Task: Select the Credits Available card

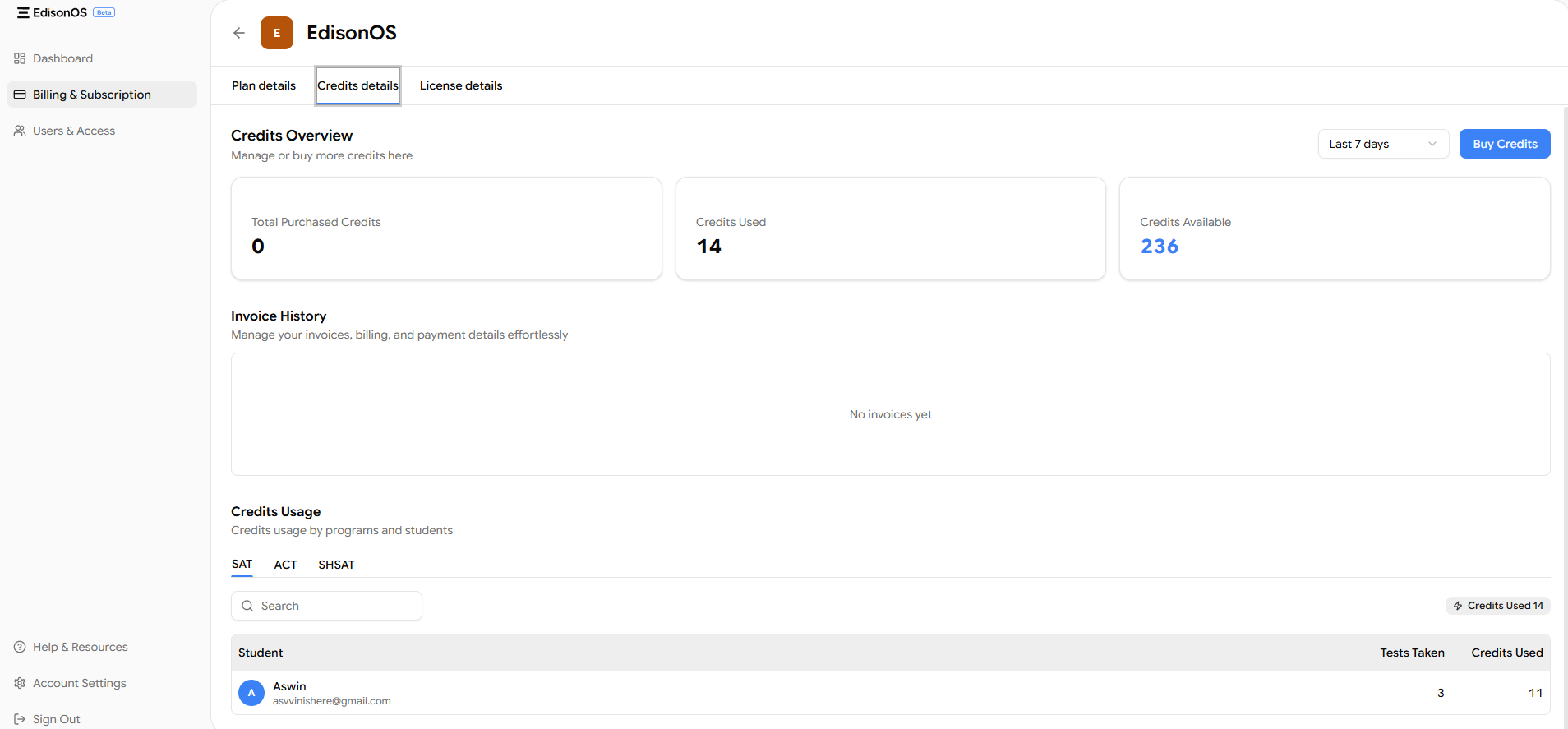Action: coord(1334,228)
